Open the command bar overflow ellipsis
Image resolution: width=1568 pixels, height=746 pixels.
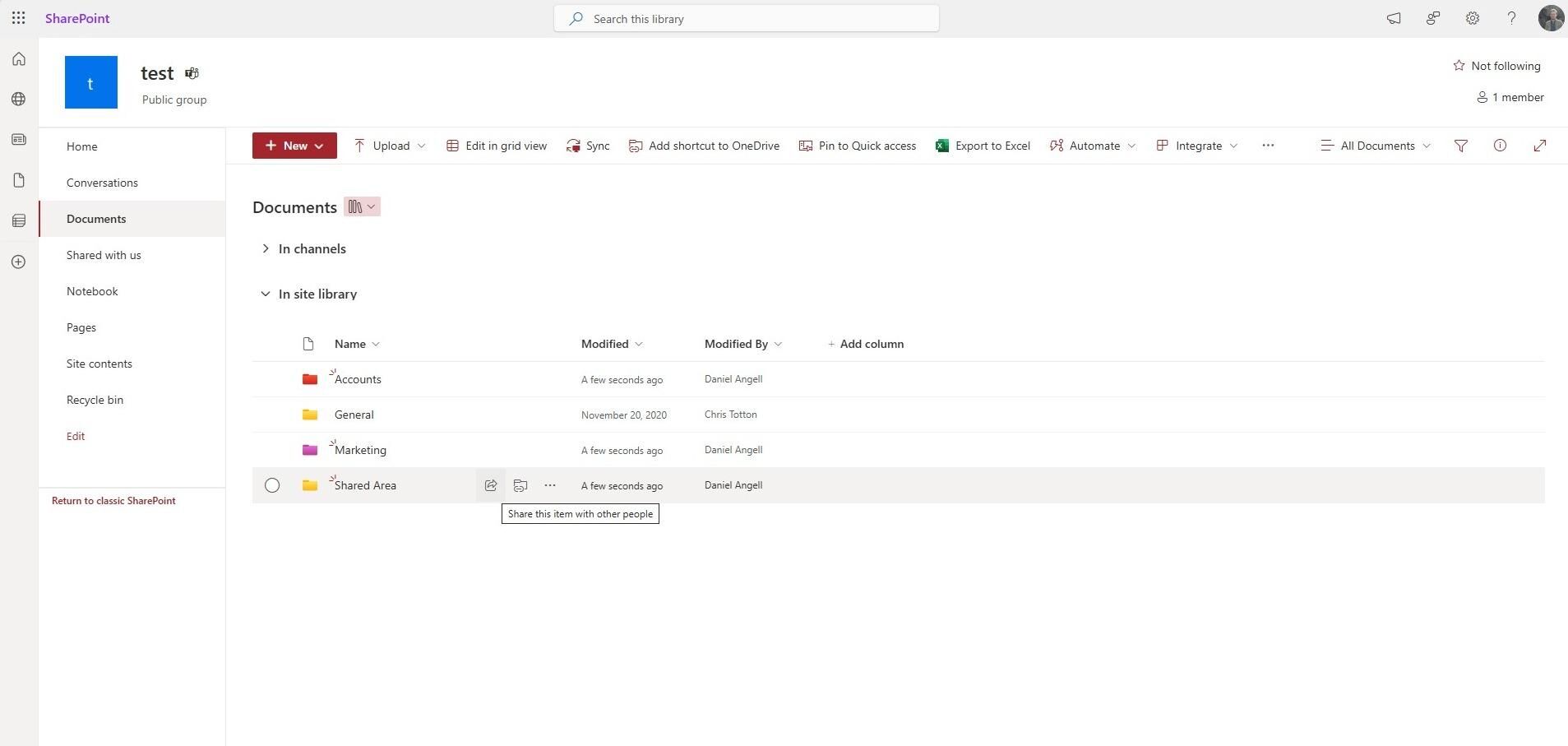point(1268,146)
